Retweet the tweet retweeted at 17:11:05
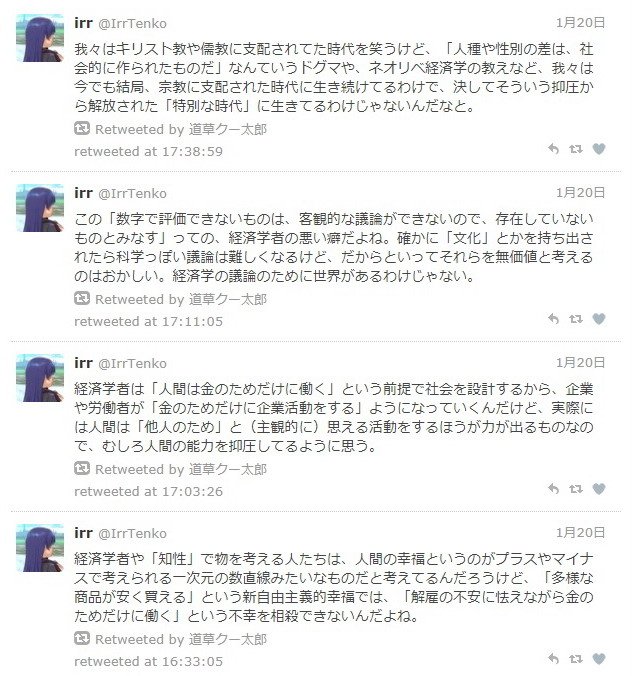The image size is (633, 676). coord(576,319)
